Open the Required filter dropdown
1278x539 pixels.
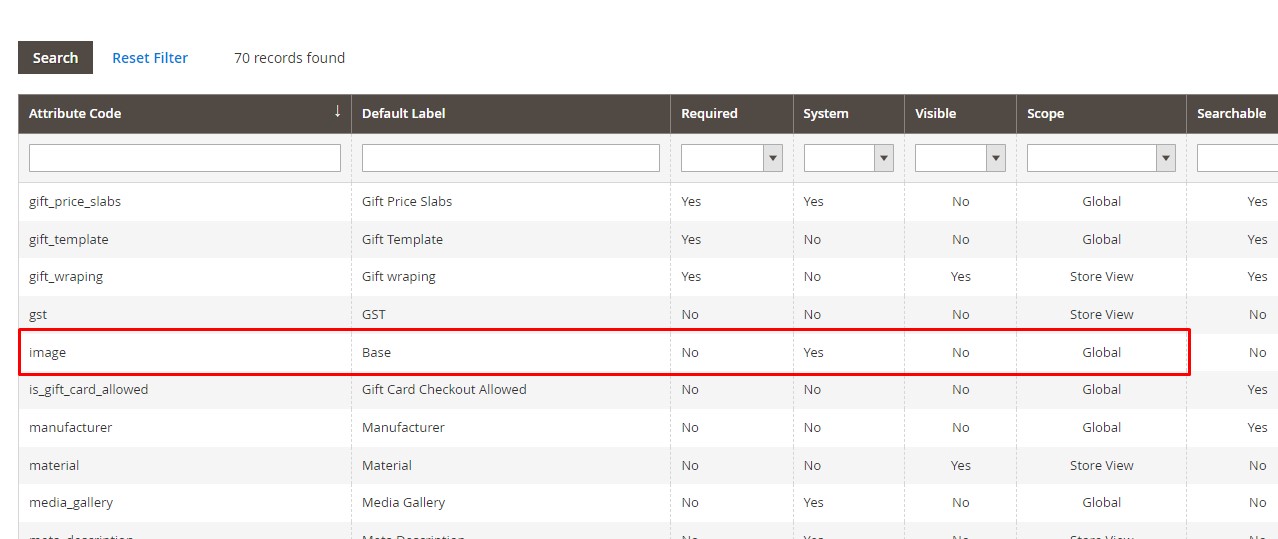(732, 158)
